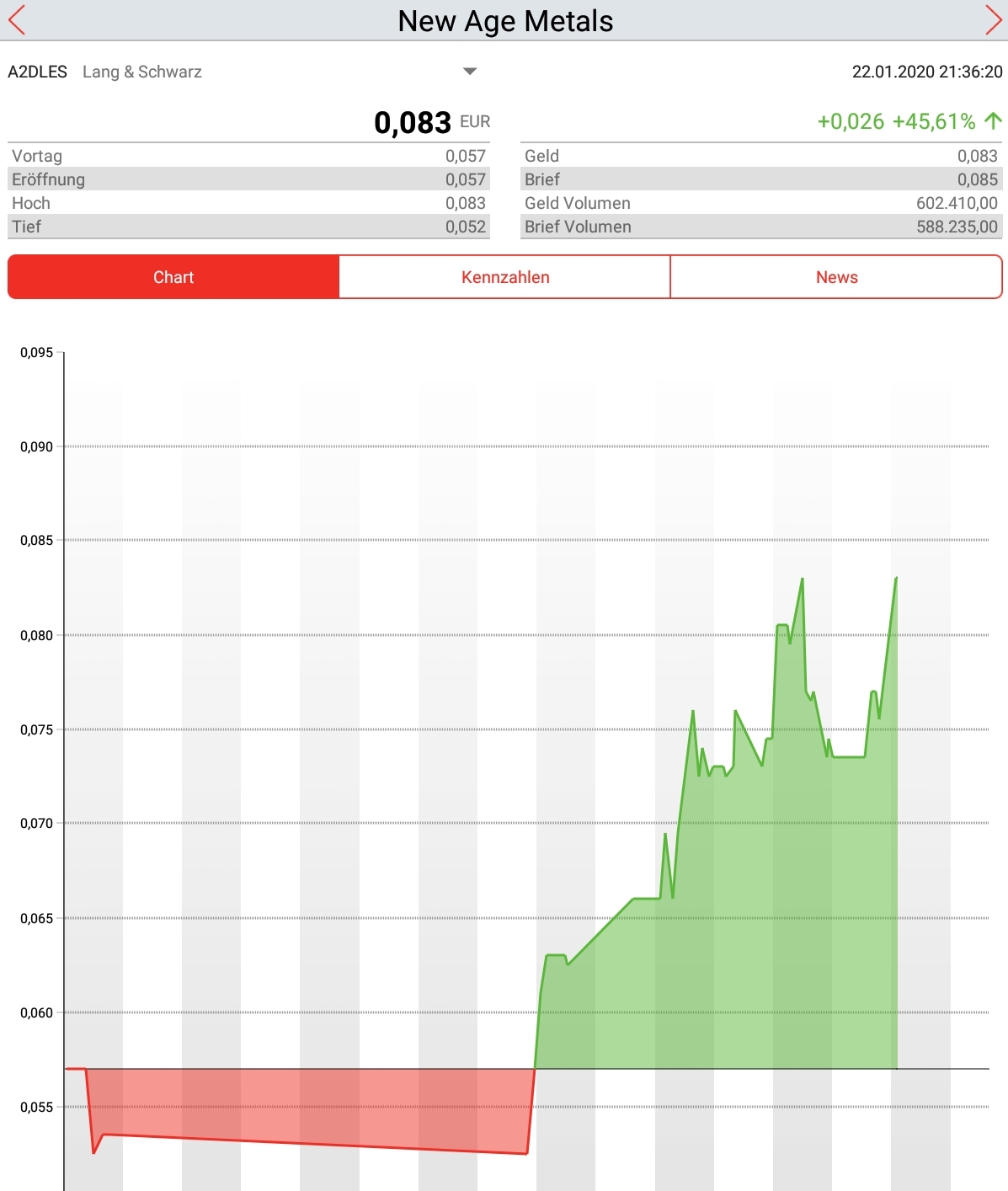Image resolution: width=1008 pixels, height=1191 pixels.
Task: Select the Eröffnung row
Action: coord(249,179)
